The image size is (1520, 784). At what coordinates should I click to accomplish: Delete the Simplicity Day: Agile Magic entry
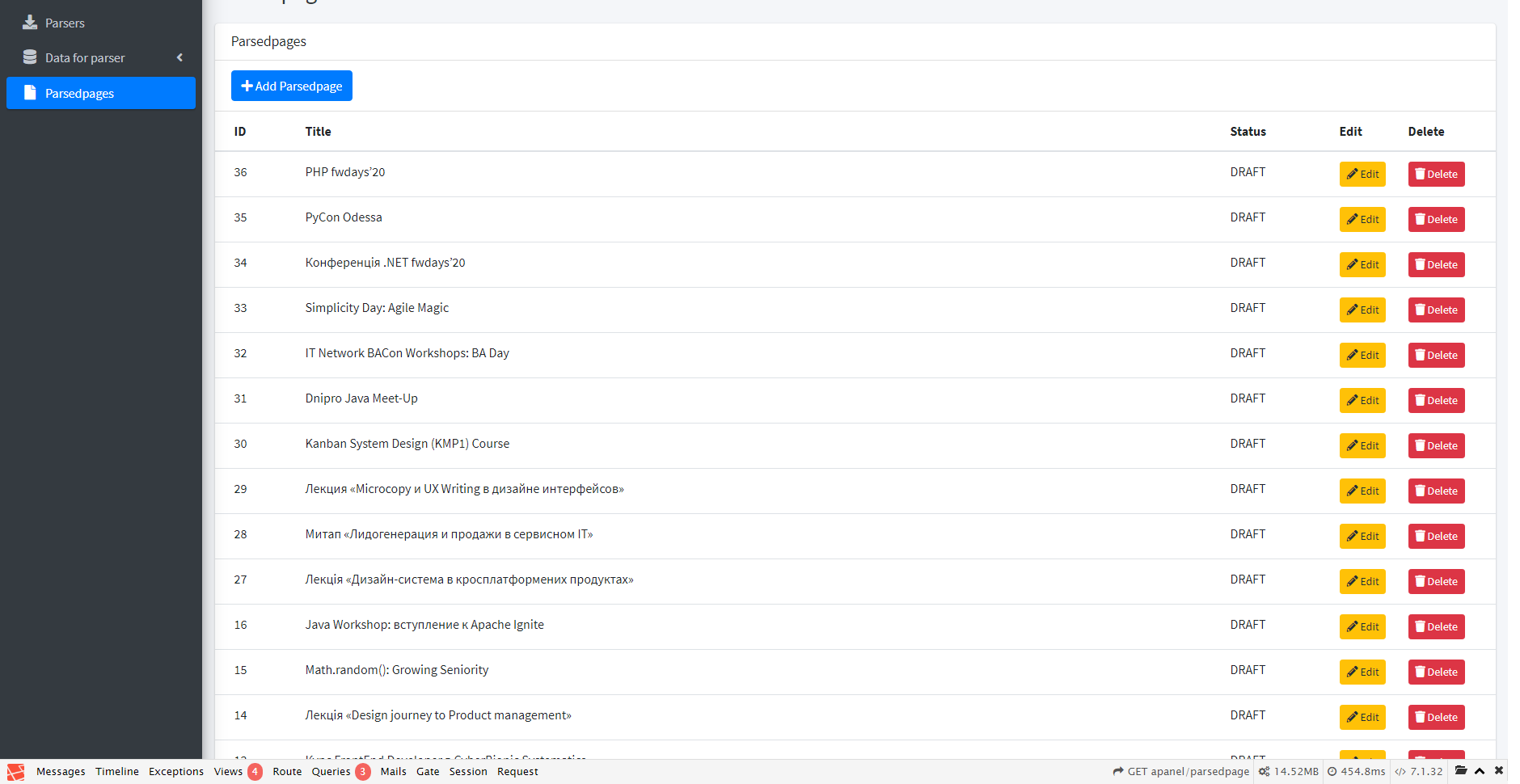point(1436,310)
